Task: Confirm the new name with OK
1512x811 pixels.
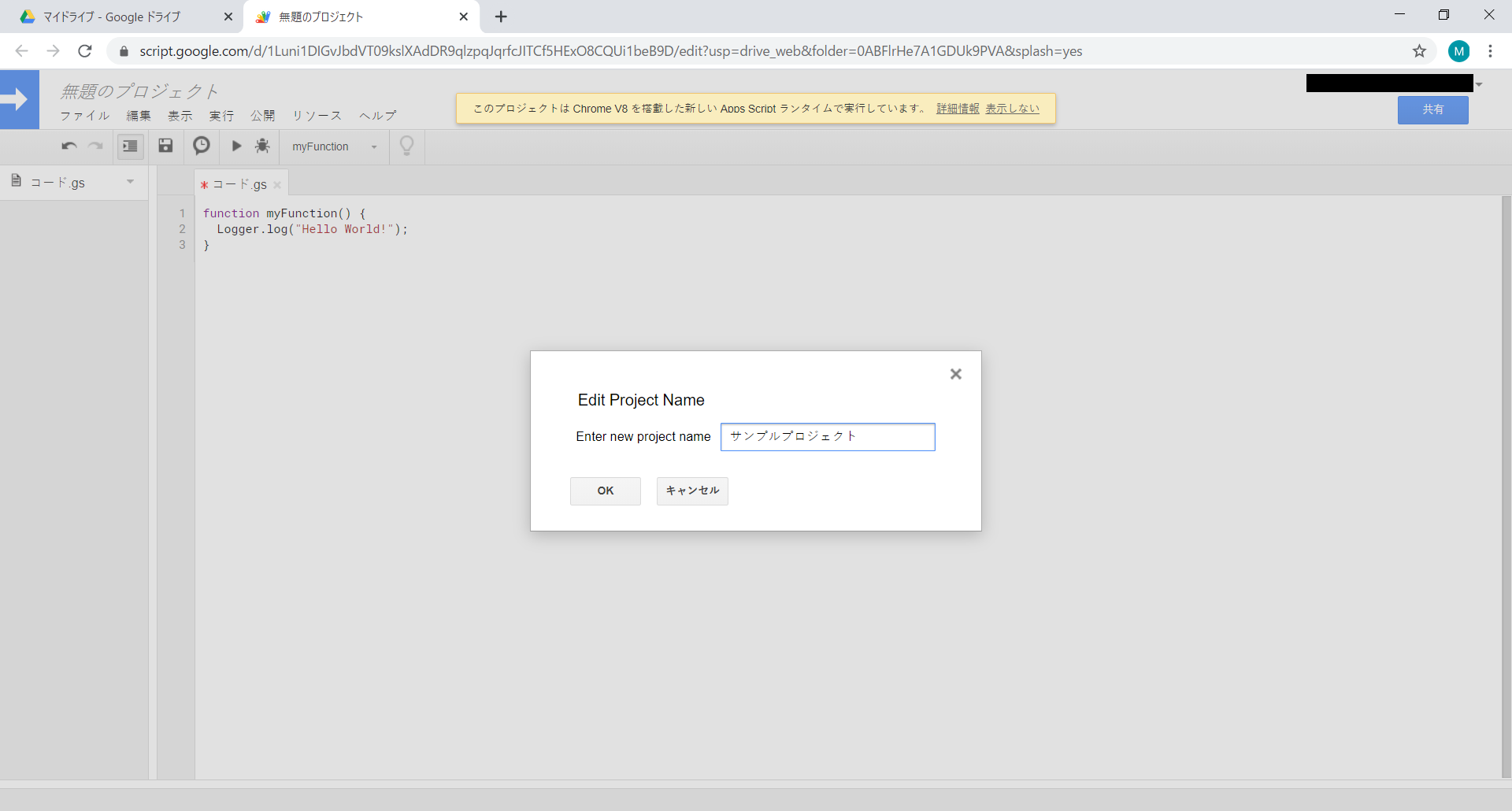Action: click(605, 491)
